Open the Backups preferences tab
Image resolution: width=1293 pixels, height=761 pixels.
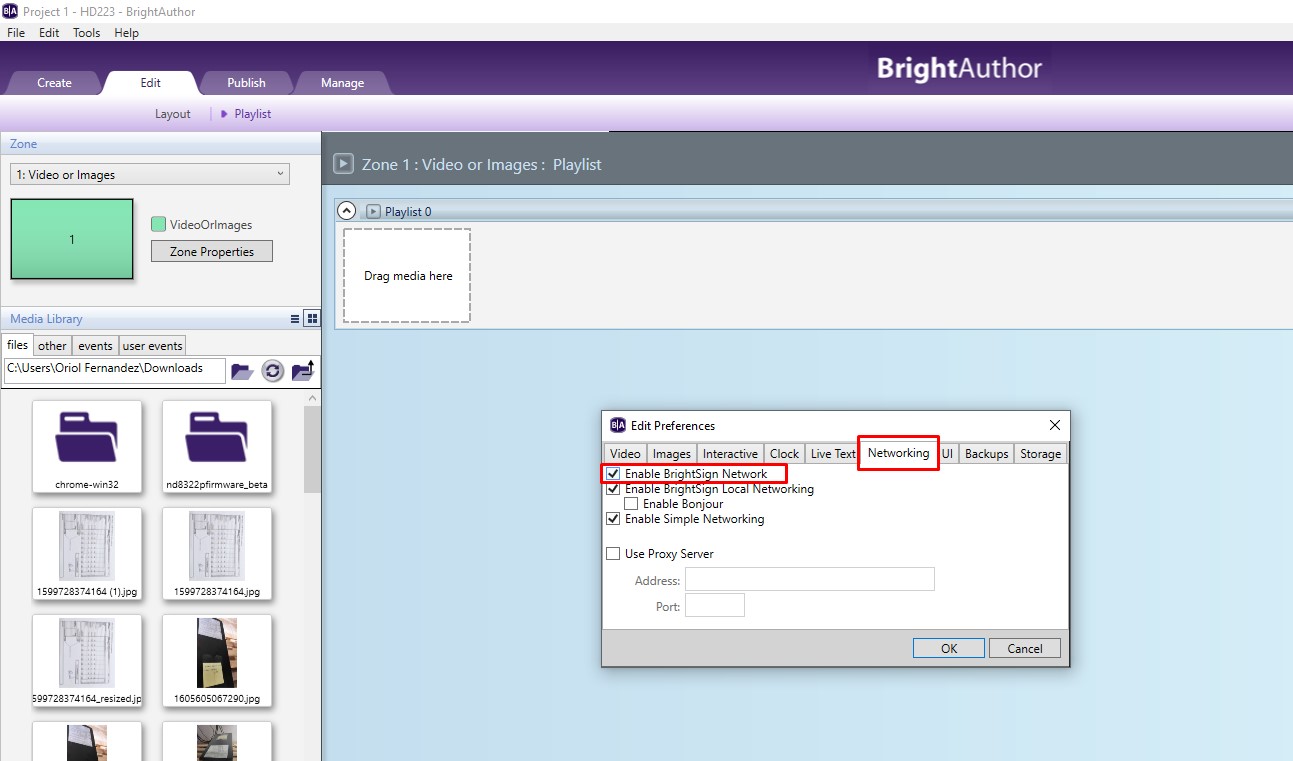(x=986, y=454)
